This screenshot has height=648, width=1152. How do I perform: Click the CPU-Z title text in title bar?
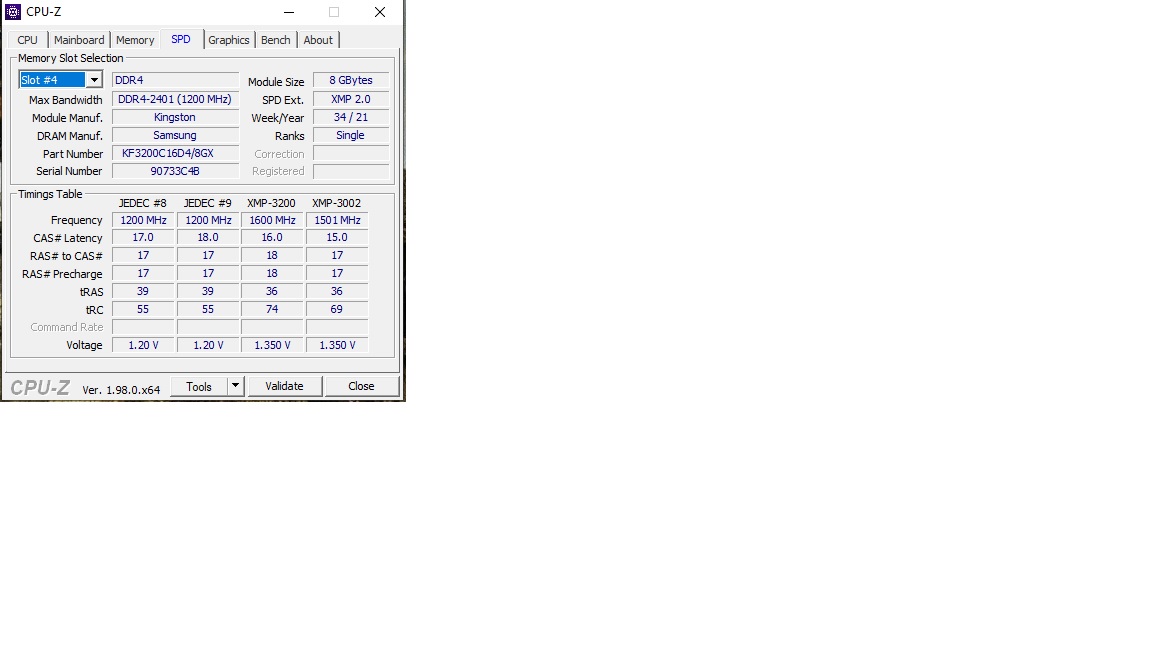tap(43, 12)
